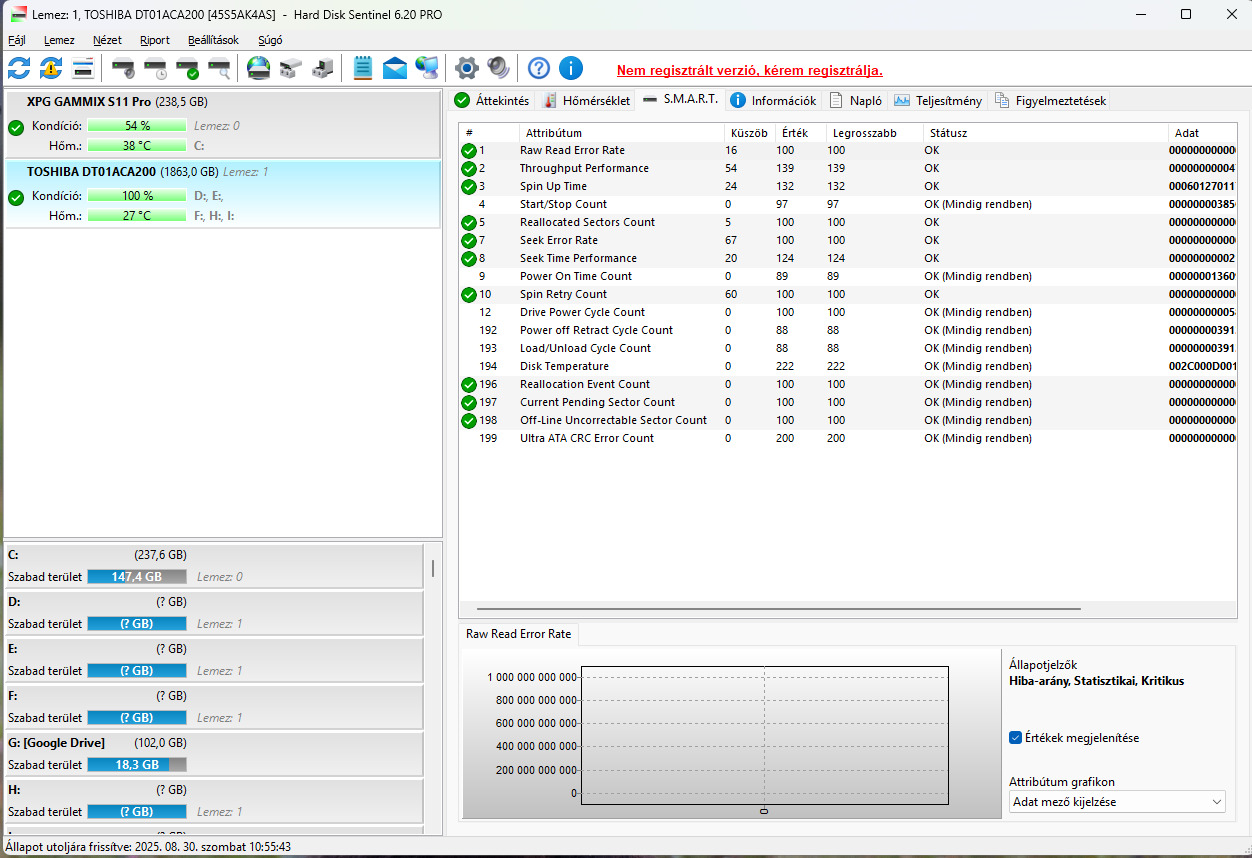Click green check icon for XPG GAMMIX disk
The width and height of the screenshot is (1252, 858).
click(16, 127)
